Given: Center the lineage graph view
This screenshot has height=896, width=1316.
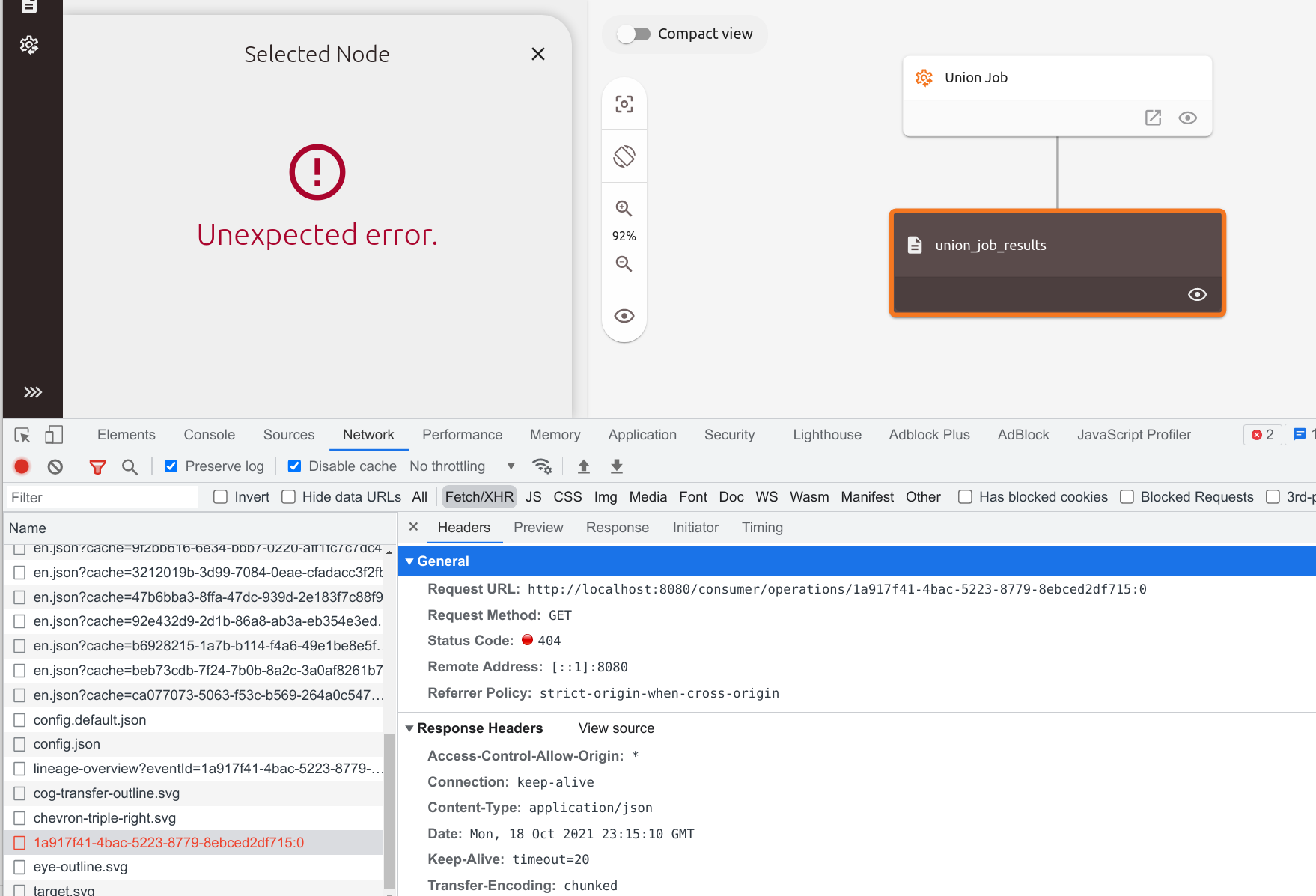Looking at the screenshot, I should (x=624, y=103).
